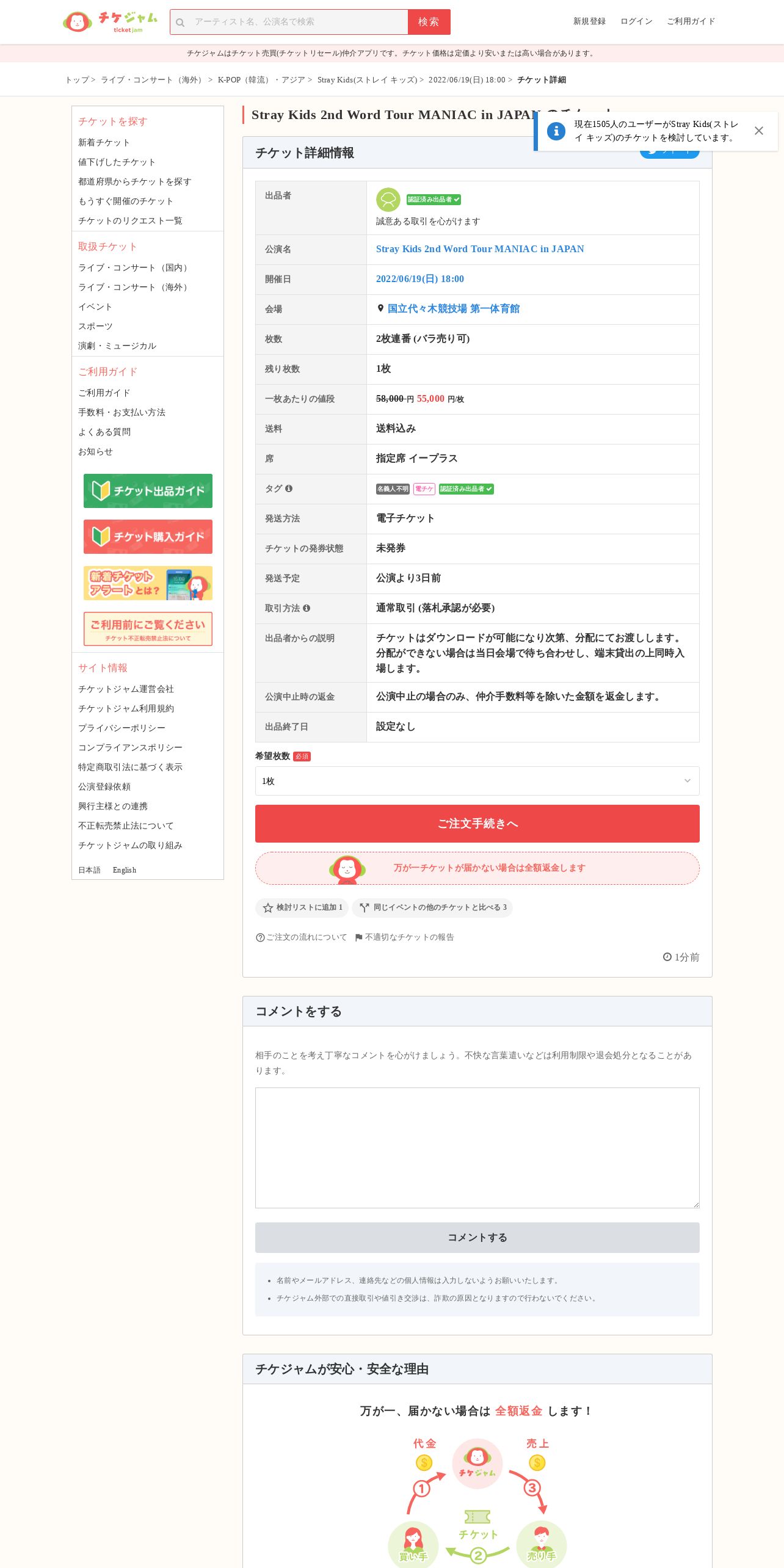
Task: Open the 希望枚数 quantity dropdown
Action: pyautogui.click(x=477, y=781)
